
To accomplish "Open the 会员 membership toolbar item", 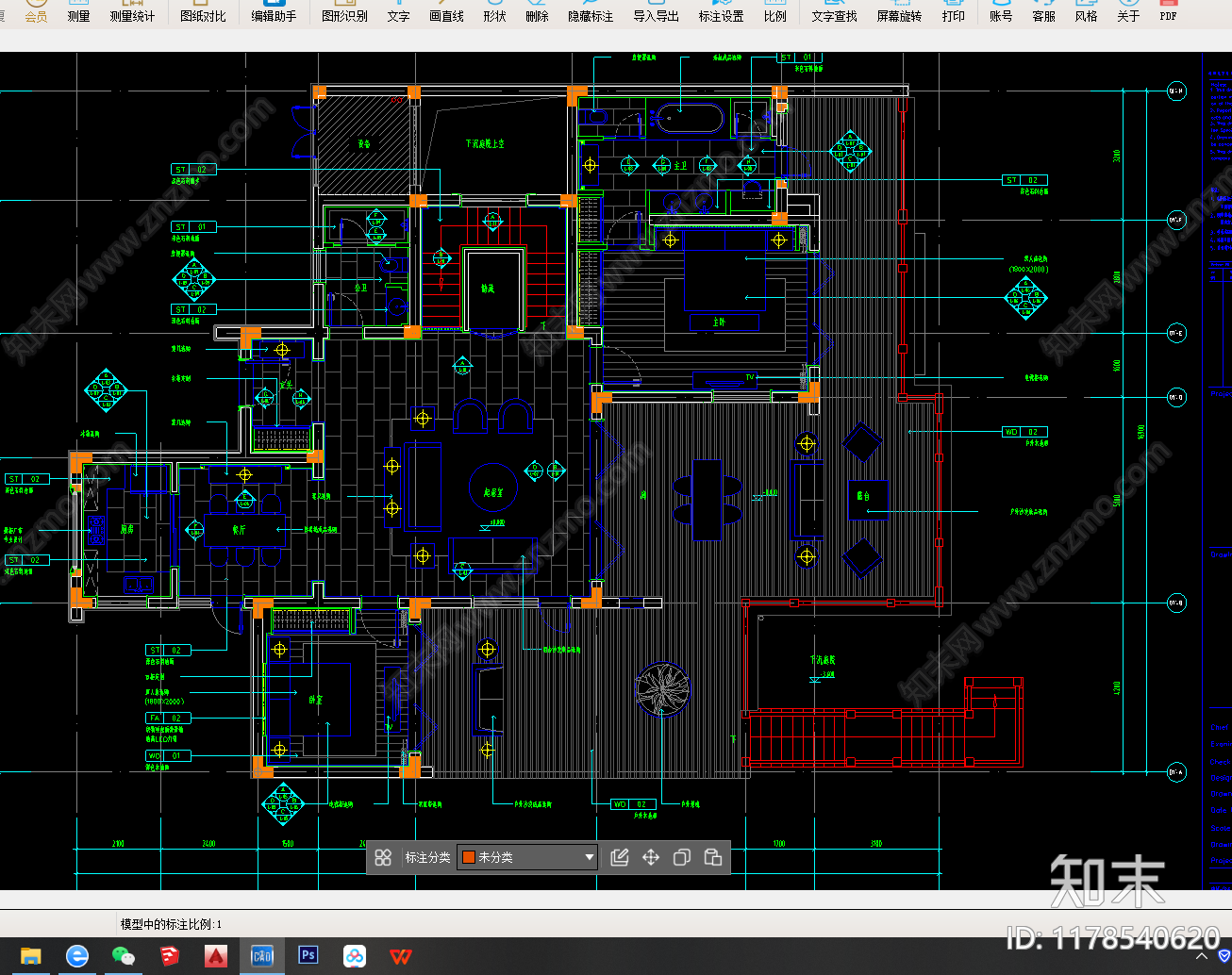I will 36,11.
